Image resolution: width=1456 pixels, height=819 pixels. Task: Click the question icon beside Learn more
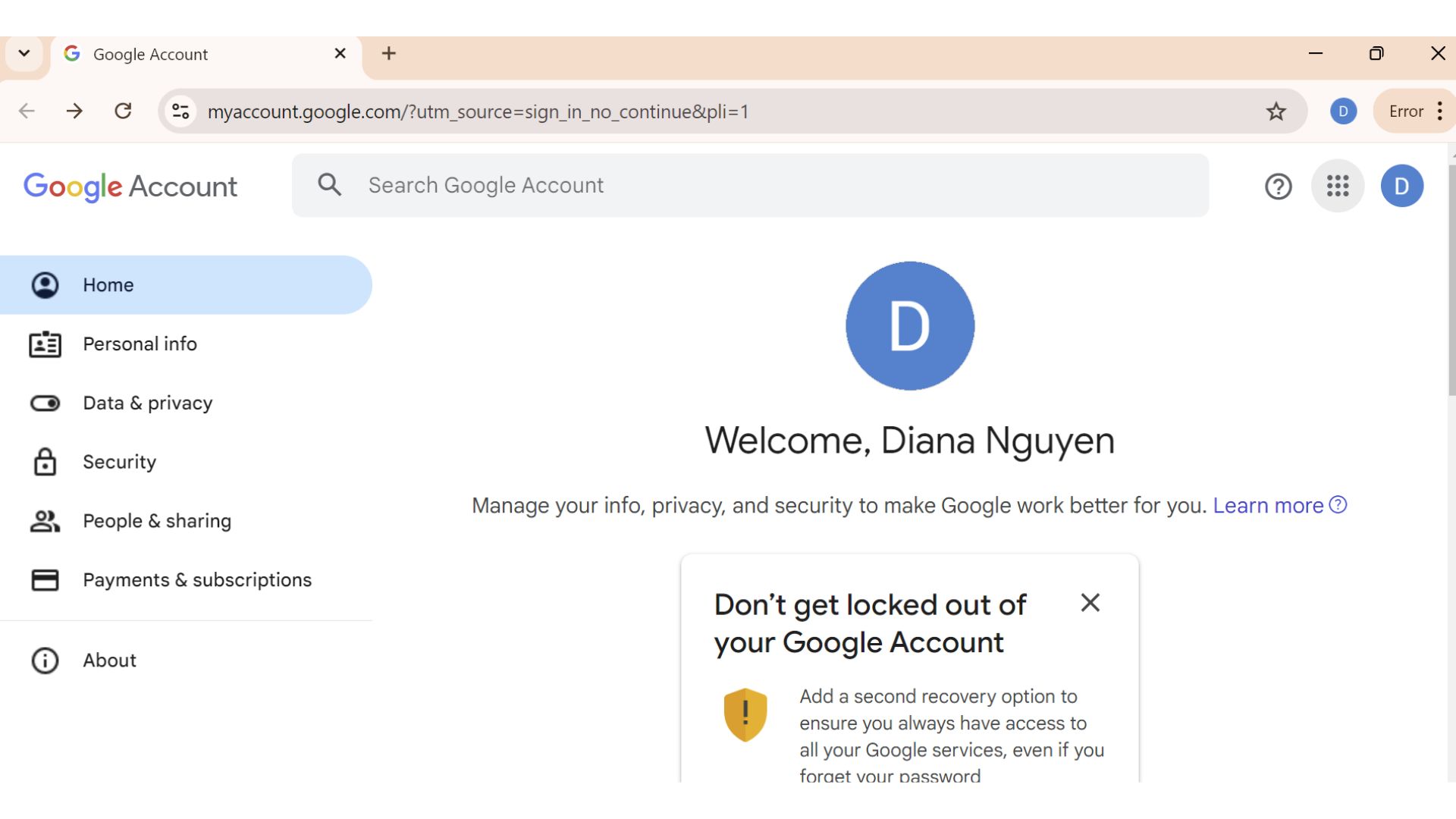tap(1338, 504)
